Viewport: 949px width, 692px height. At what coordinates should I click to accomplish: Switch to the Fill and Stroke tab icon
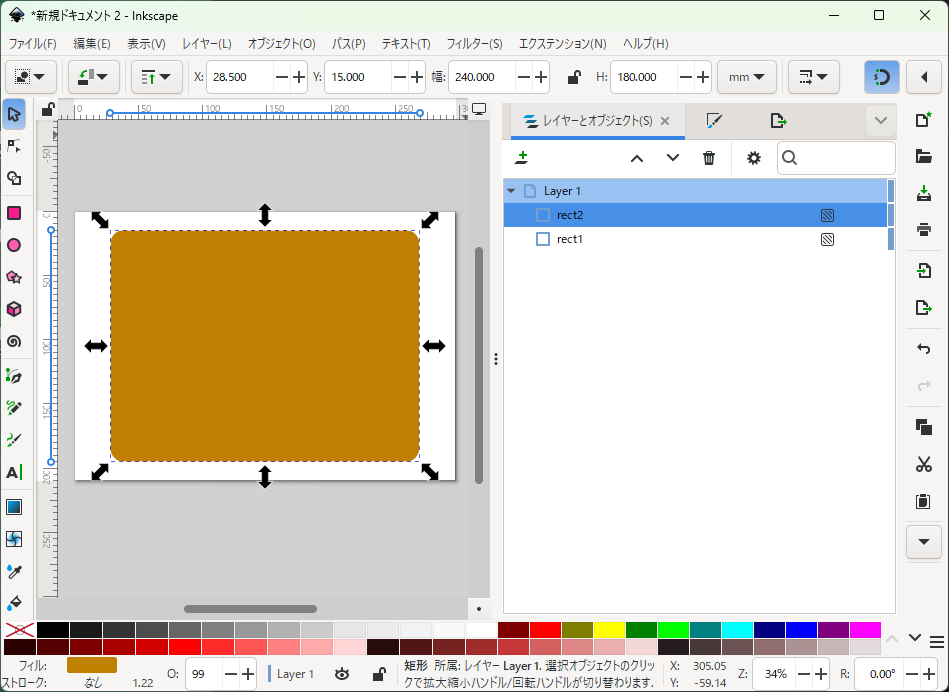[x=714, y=121]
